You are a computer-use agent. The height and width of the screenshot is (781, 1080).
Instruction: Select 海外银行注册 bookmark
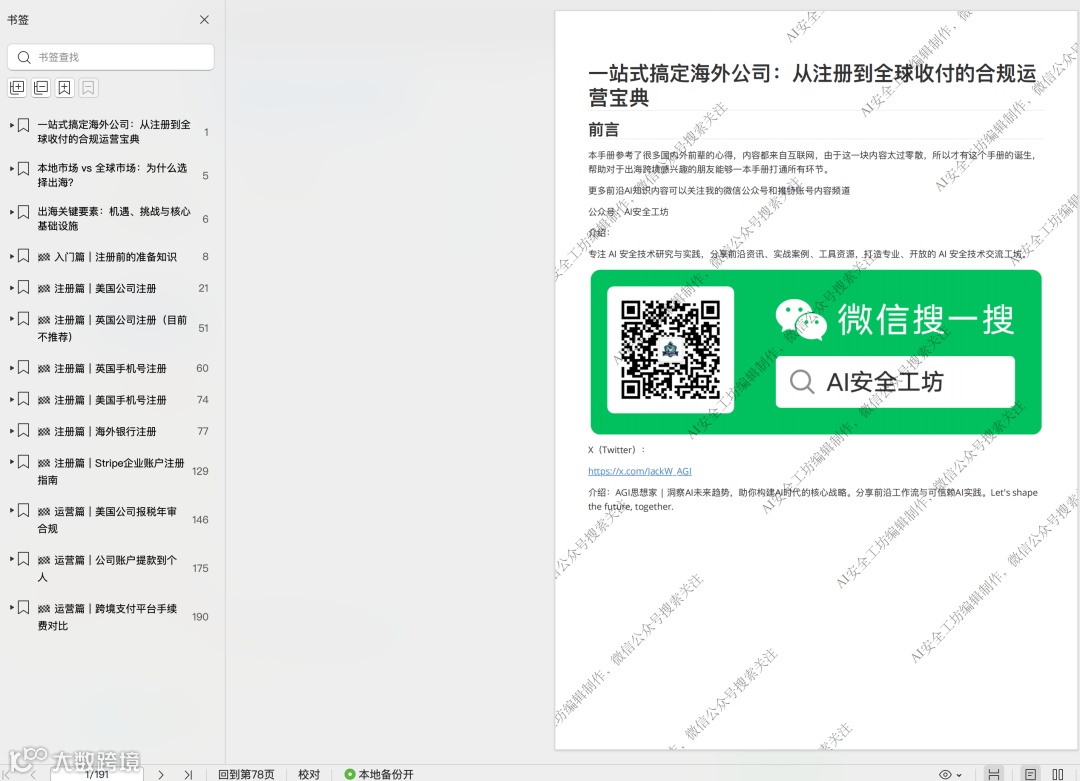97,432
